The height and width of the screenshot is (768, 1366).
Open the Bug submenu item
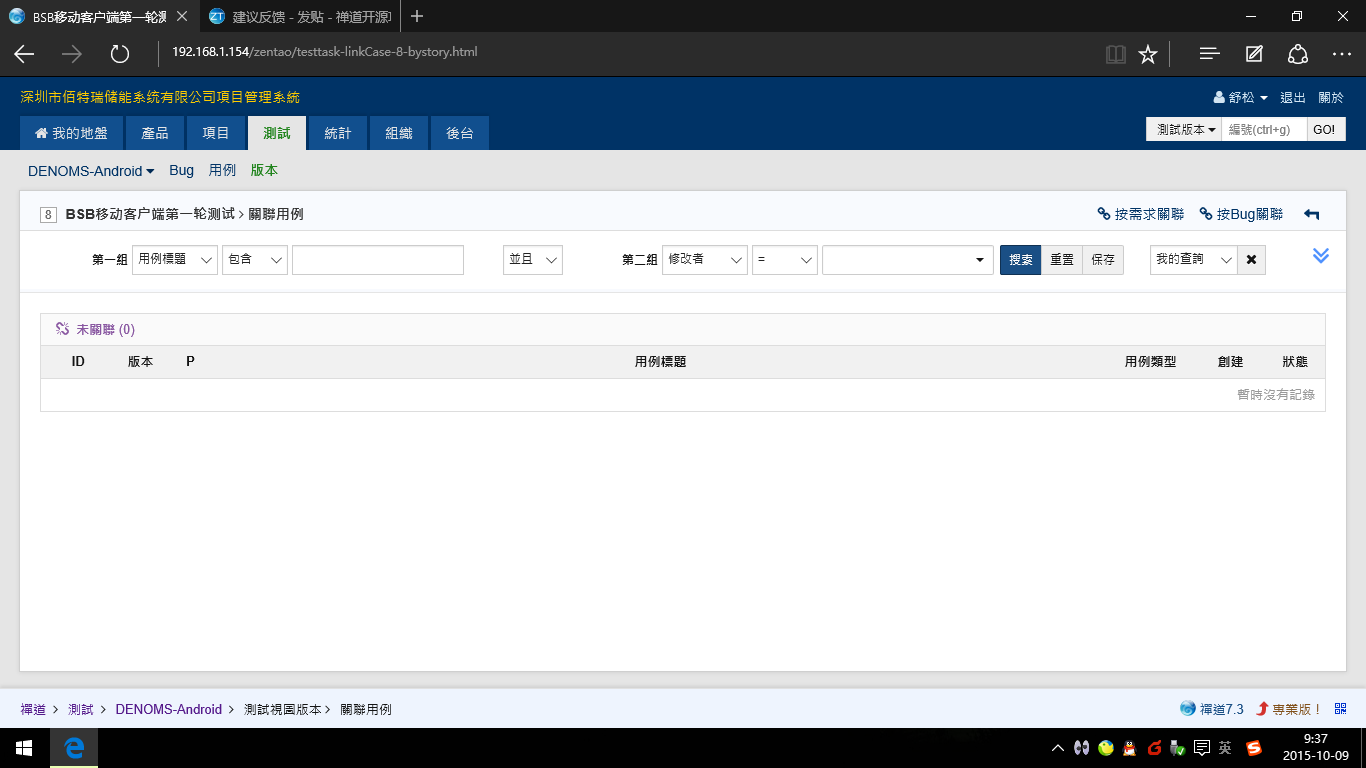182,171
